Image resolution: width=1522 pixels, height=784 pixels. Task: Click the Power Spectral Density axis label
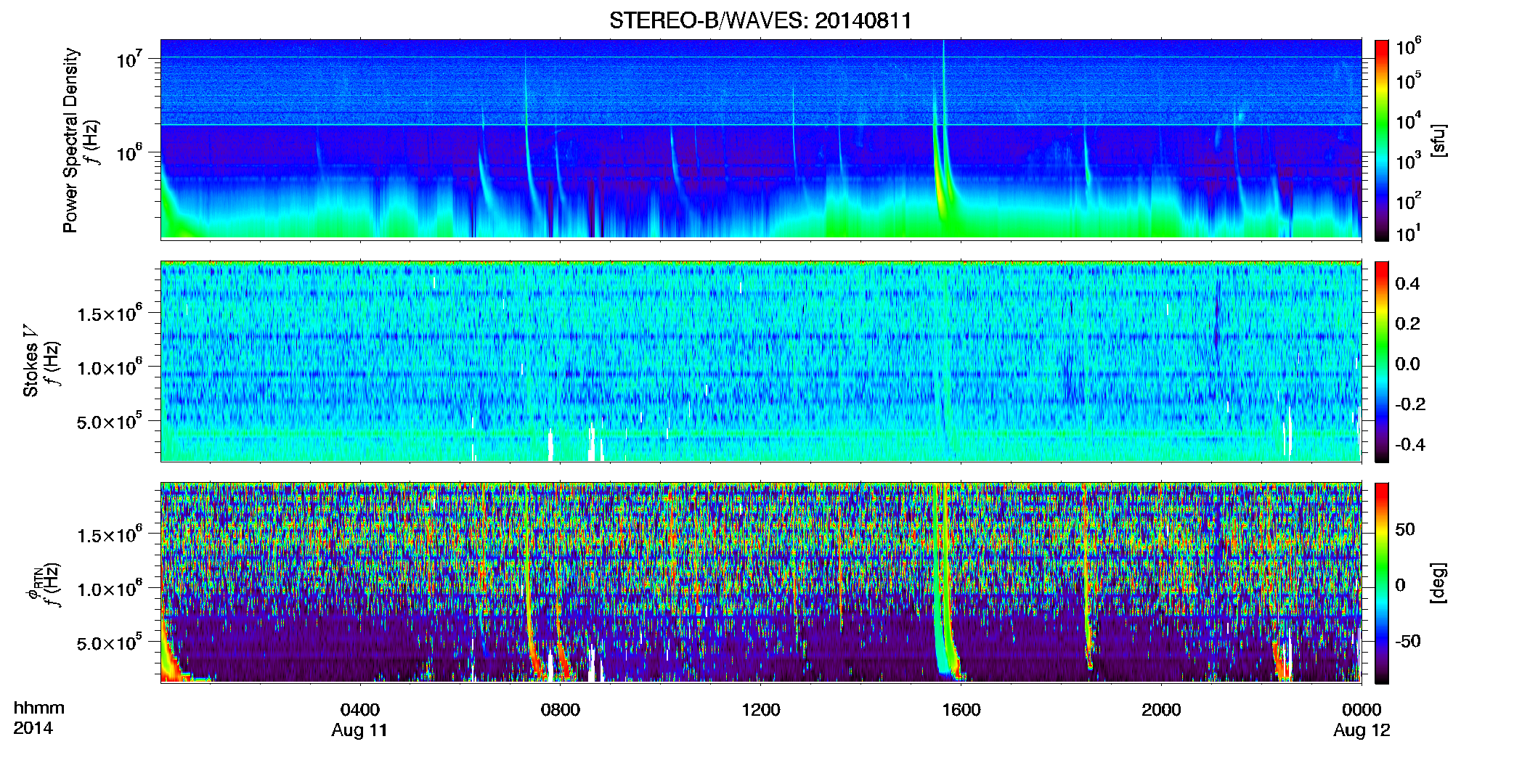click(70, 140)
